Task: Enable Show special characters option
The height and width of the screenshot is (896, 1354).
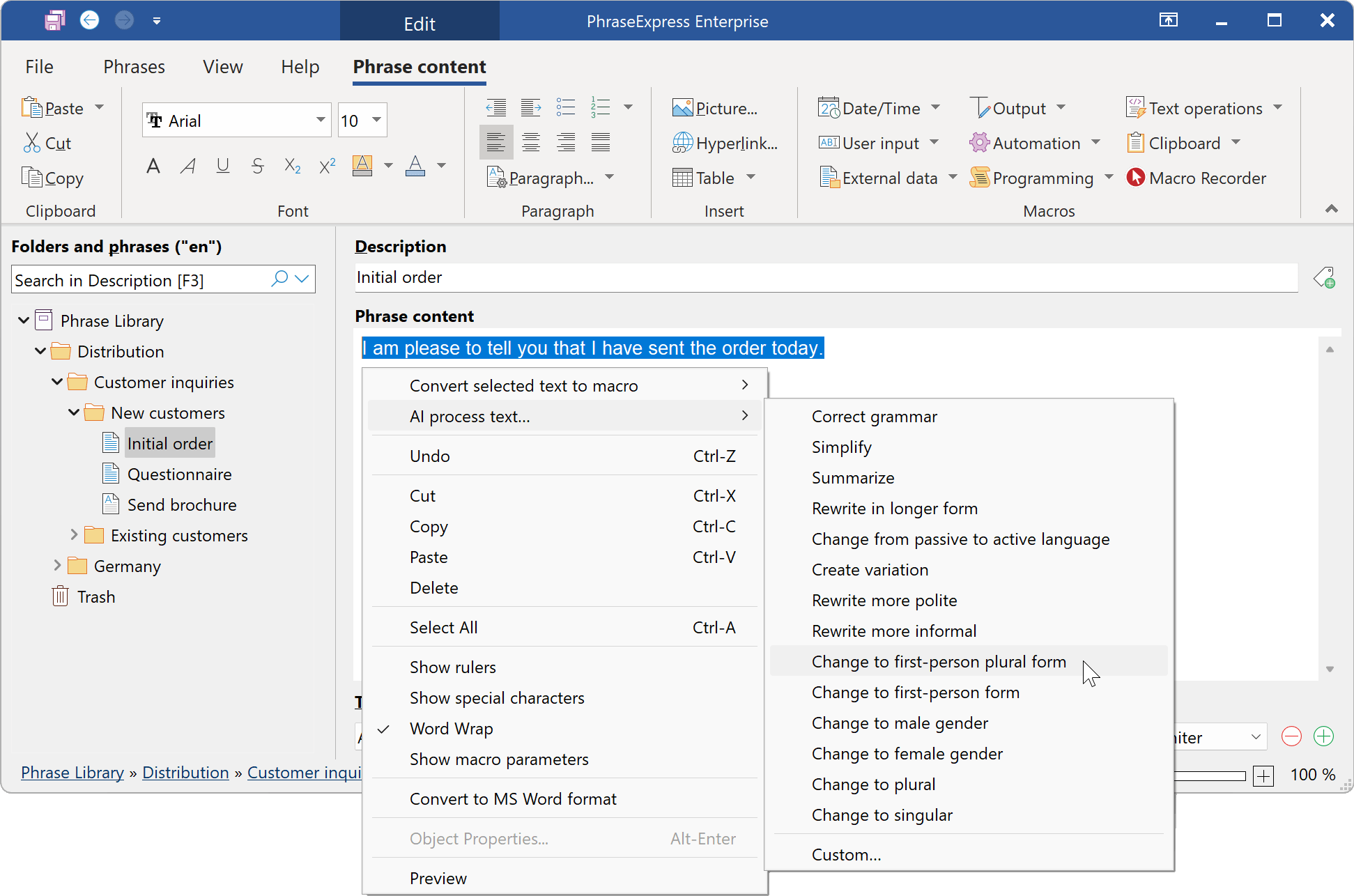Action: pyautogui.click(x=497, y=698)
